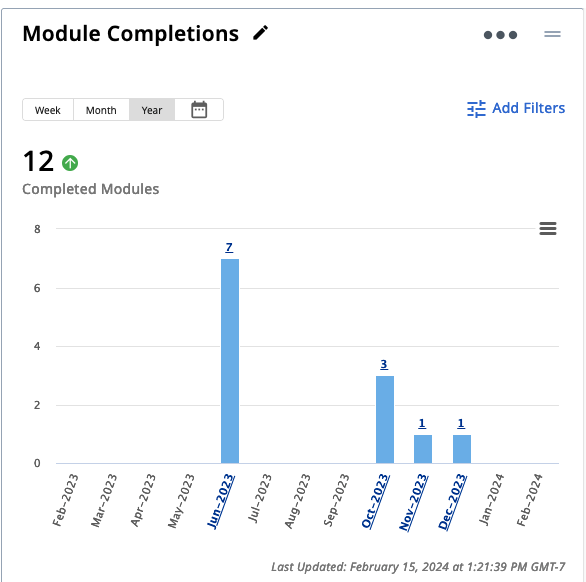Click the green upward trend arrow icon
This screenshot has width=586, height=582.
70,163
